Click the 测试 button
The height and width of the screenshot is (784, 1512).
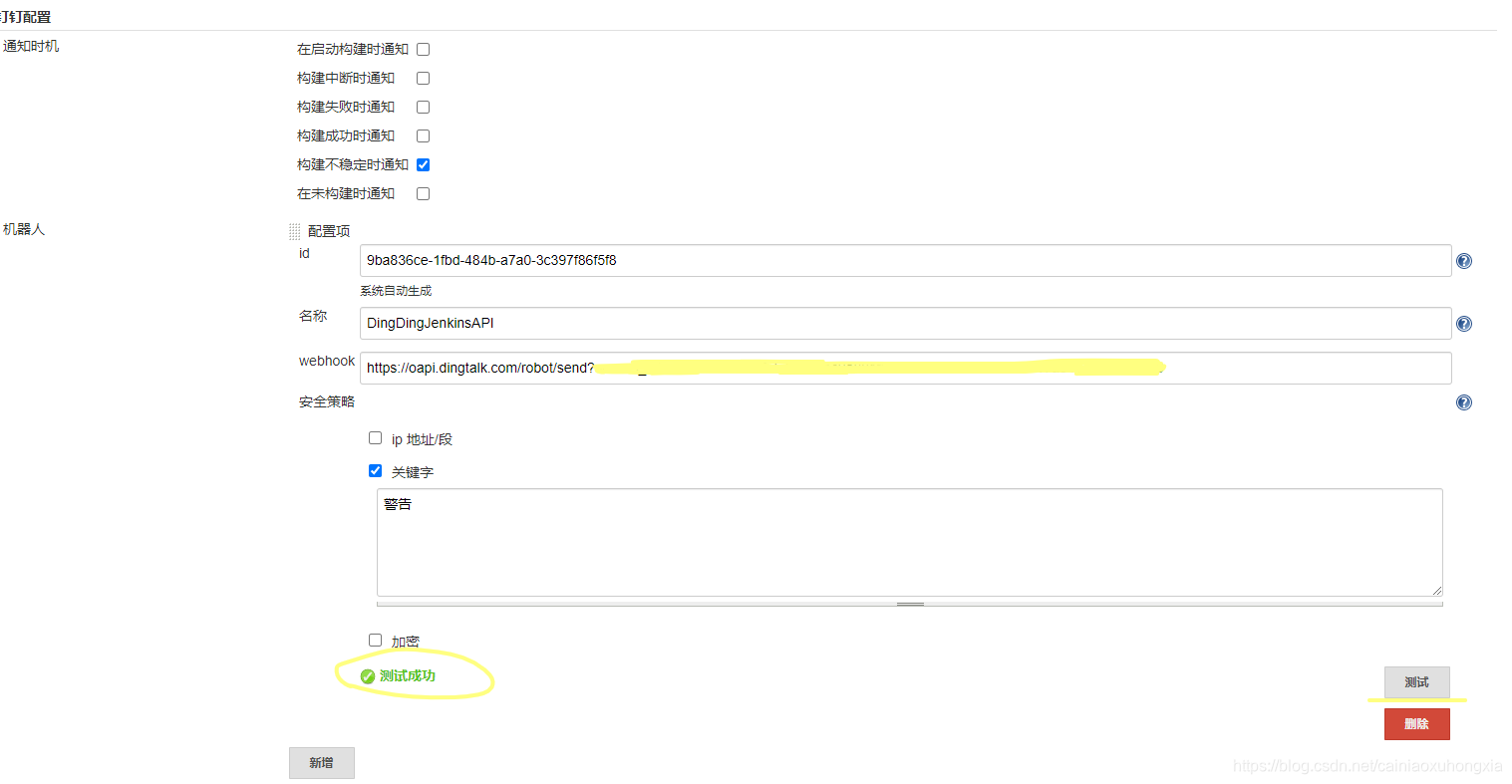pos(1416,682)
